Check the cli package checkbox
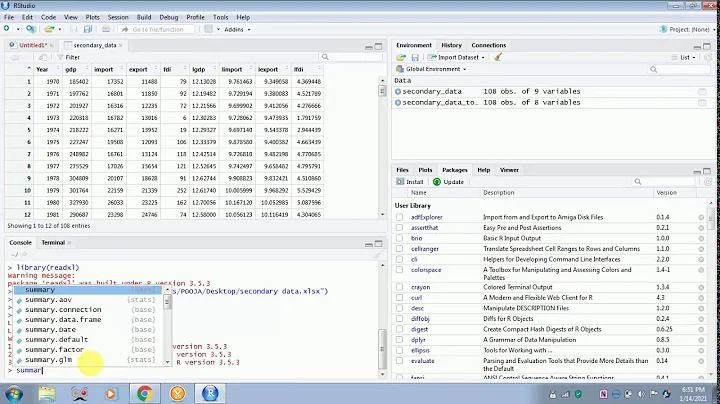The height and width of the screenshot is (404, 720). 399,259
